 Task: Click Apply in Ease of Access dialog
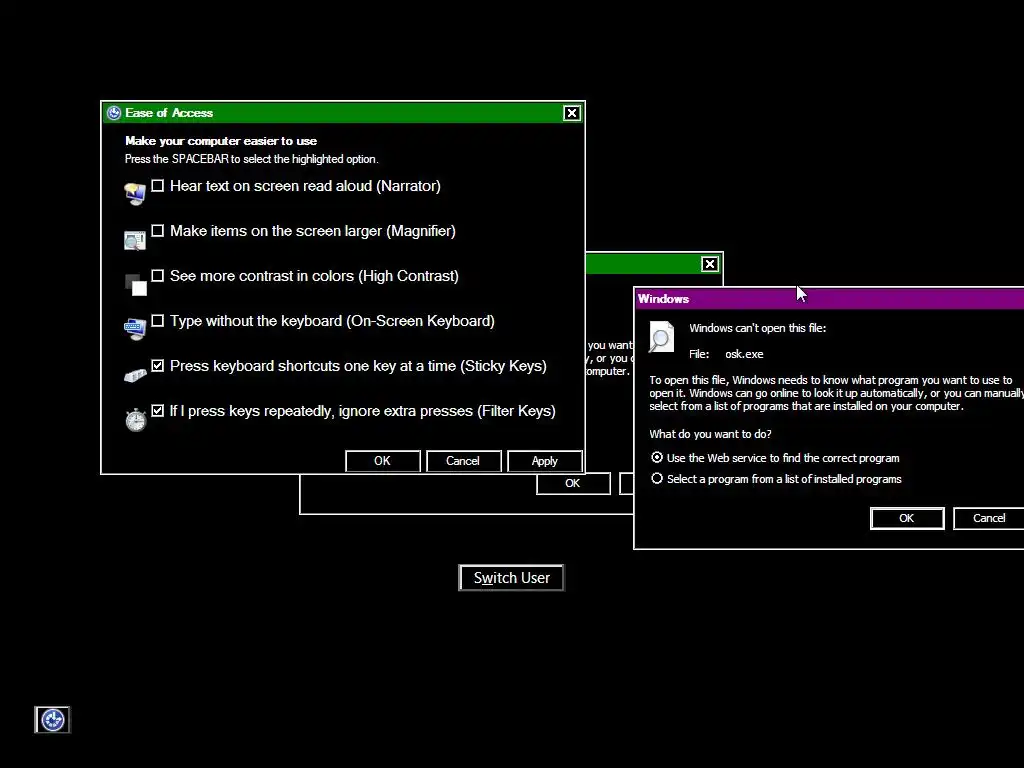[544, 461]
